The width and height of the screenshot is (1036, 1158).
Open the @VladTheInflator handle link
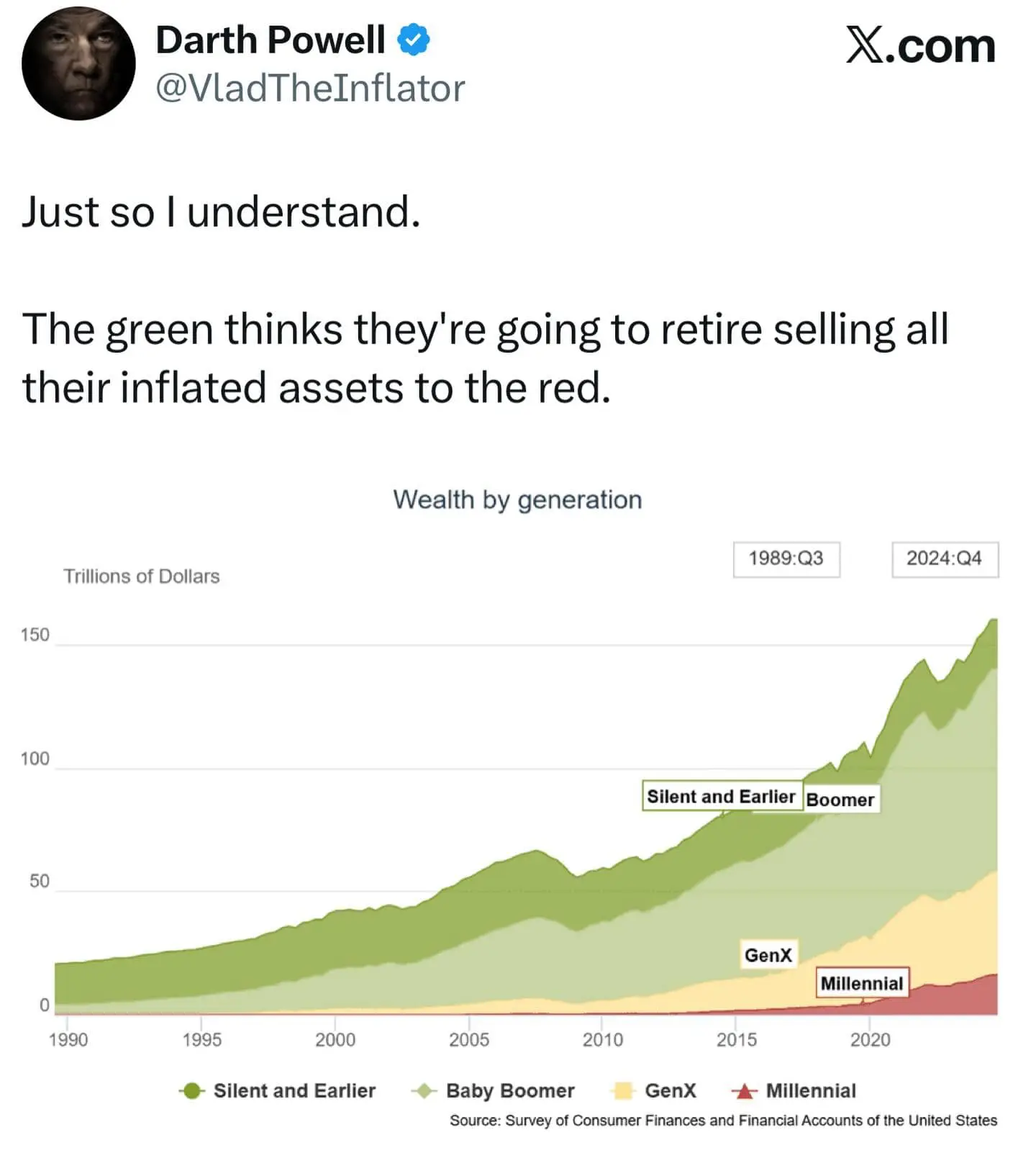coord(310,89)
